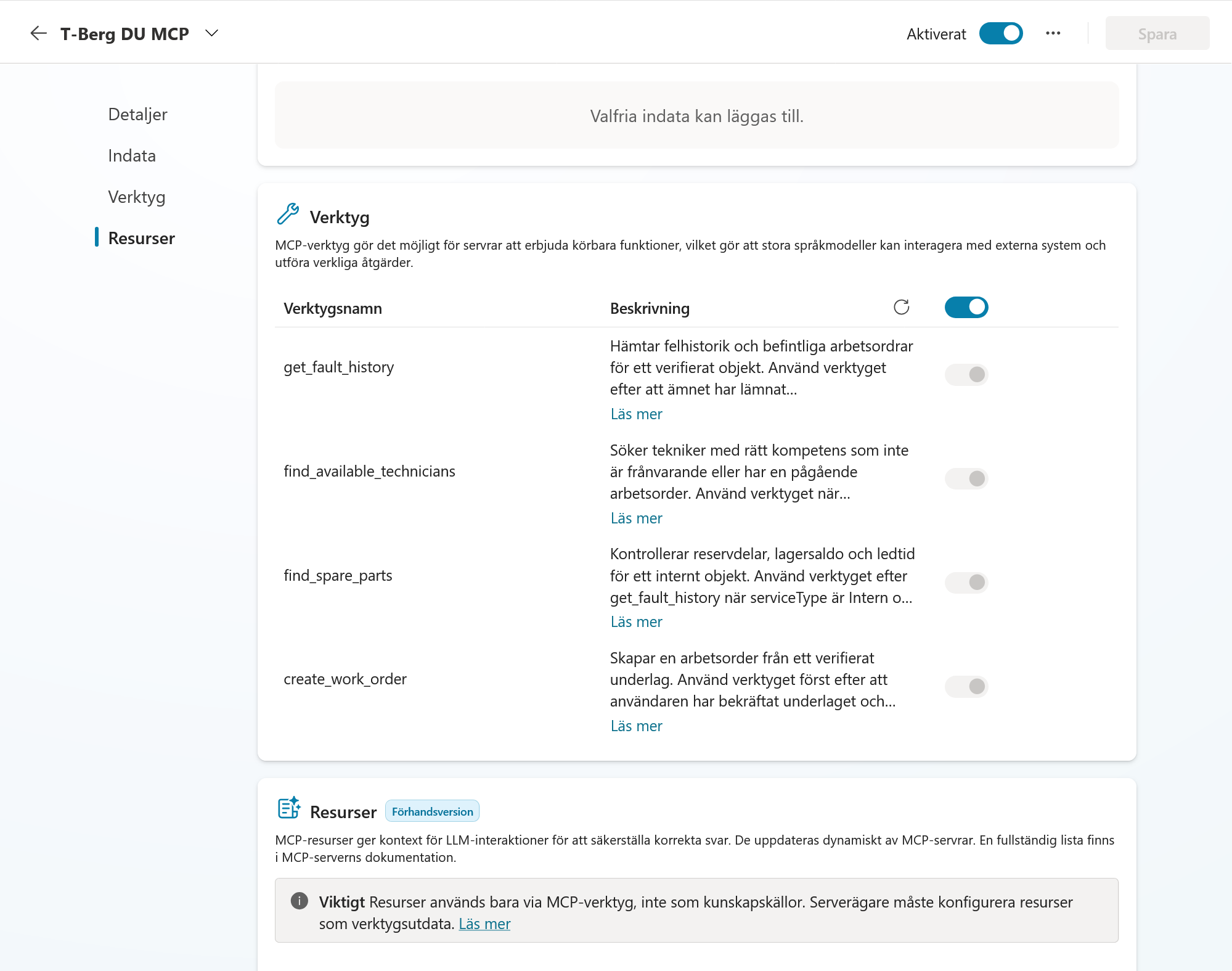Image resolution: width=1232 pixels, height=971 pixels.
Task: Open Läs mer link in Viktigt notice
Action: [484, 924]
